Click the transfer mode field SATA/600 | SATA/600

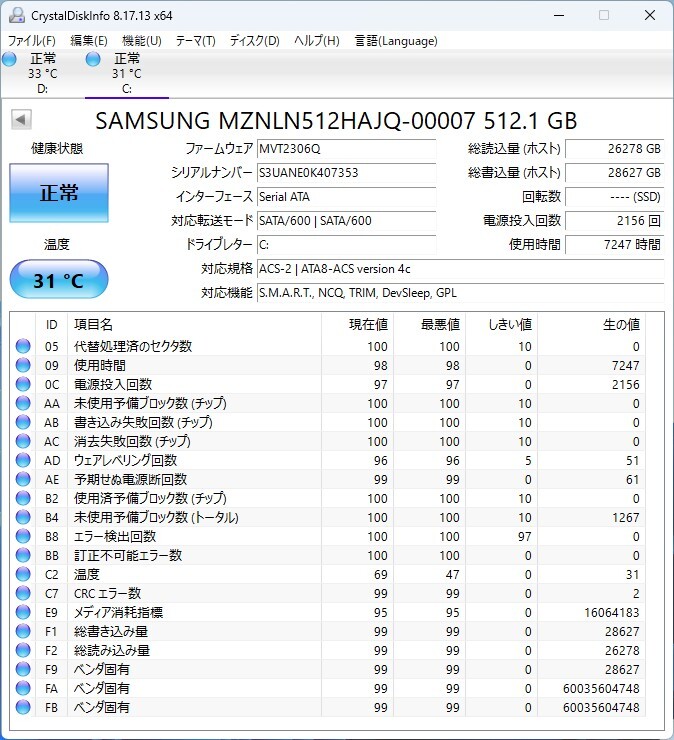346,221
